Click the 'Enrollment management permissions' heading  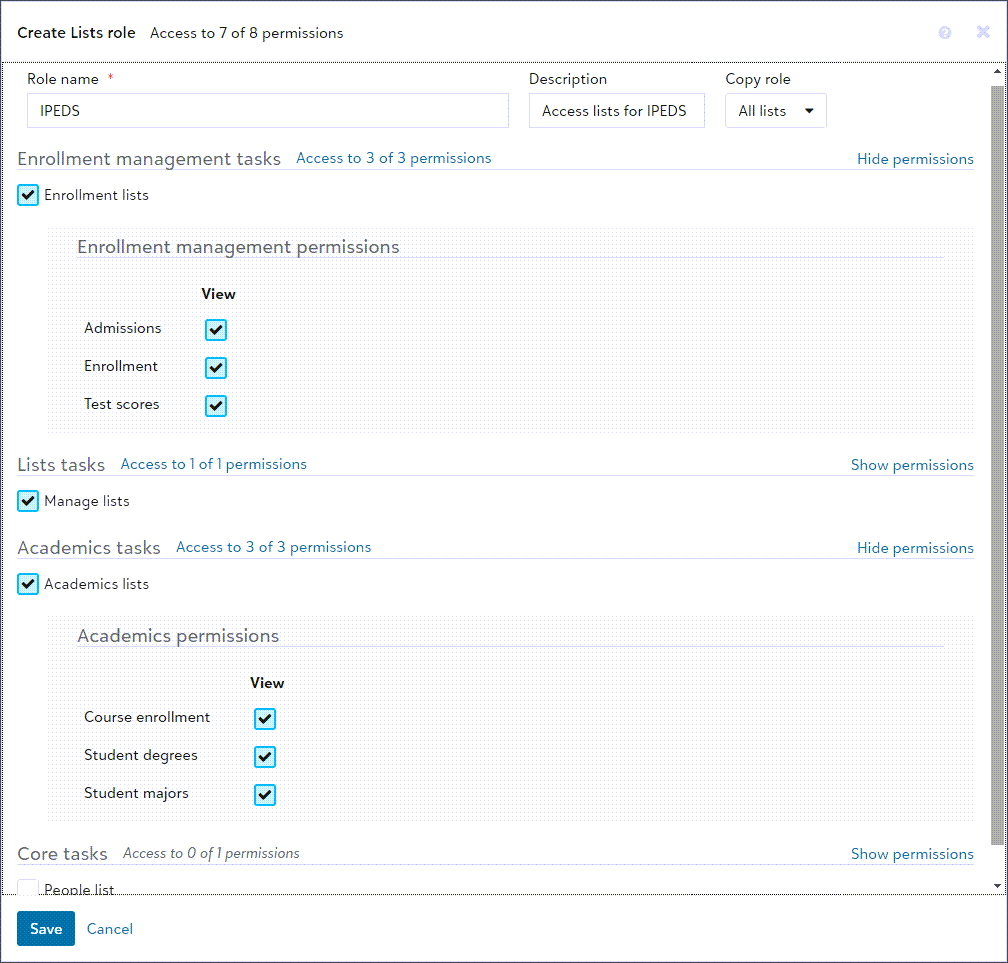[238, 247]
